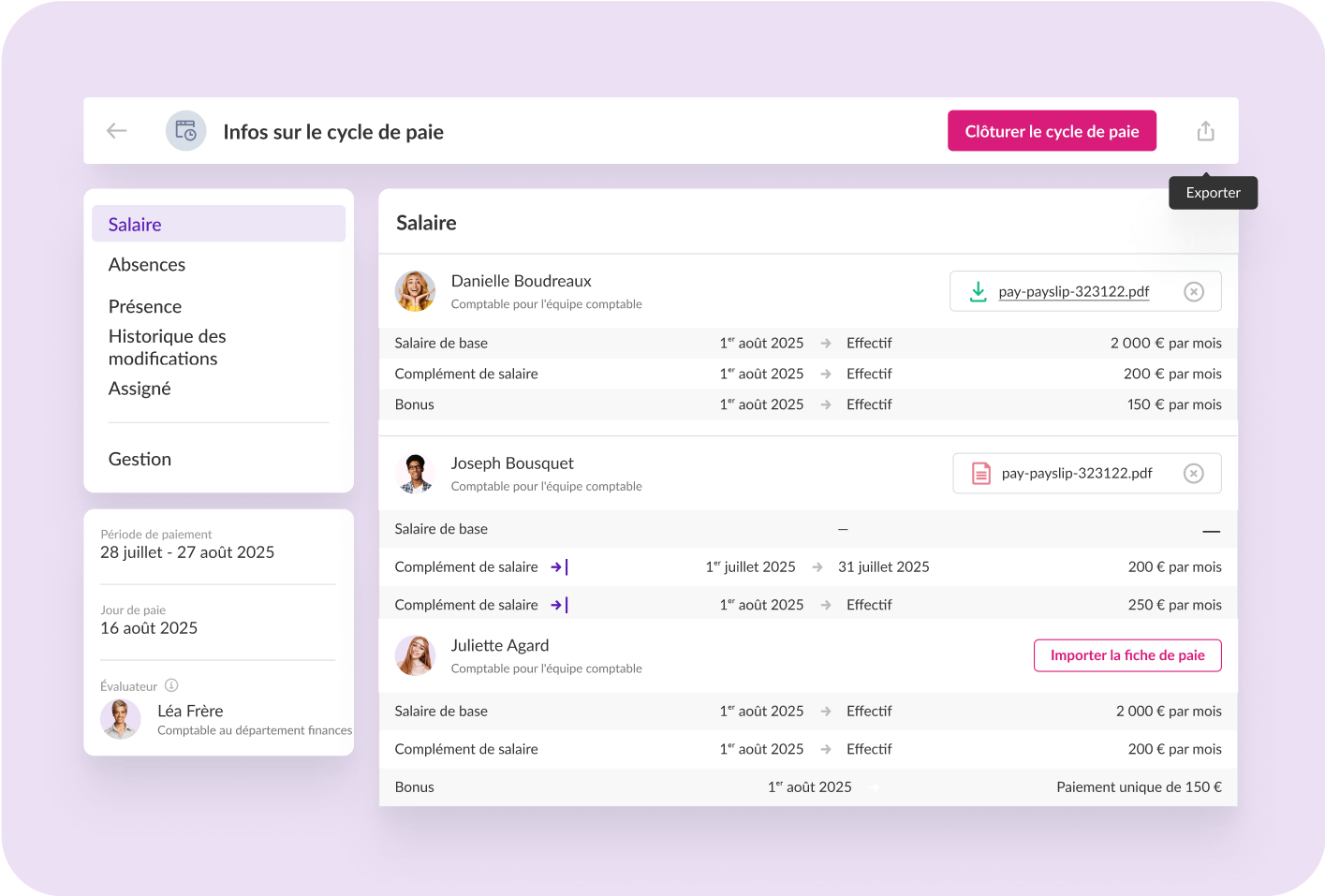Viewport: 1325px width, 896px height.
Task: Open the Gestion menu item
Action: click(x=140, y=460)
